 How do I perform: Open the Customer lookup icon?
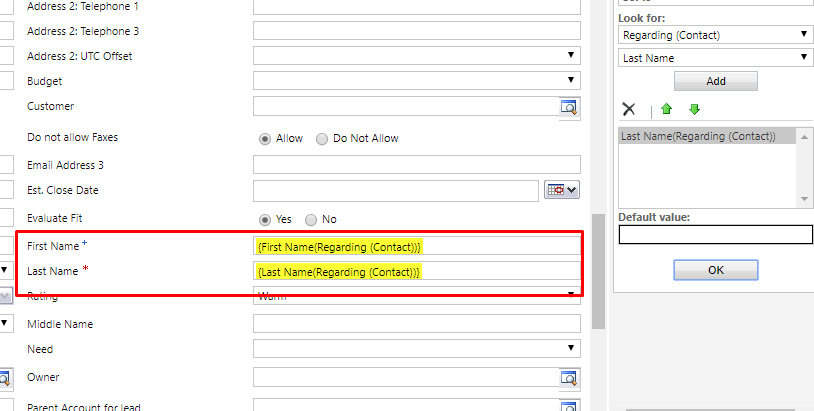[x=569, y=107]
